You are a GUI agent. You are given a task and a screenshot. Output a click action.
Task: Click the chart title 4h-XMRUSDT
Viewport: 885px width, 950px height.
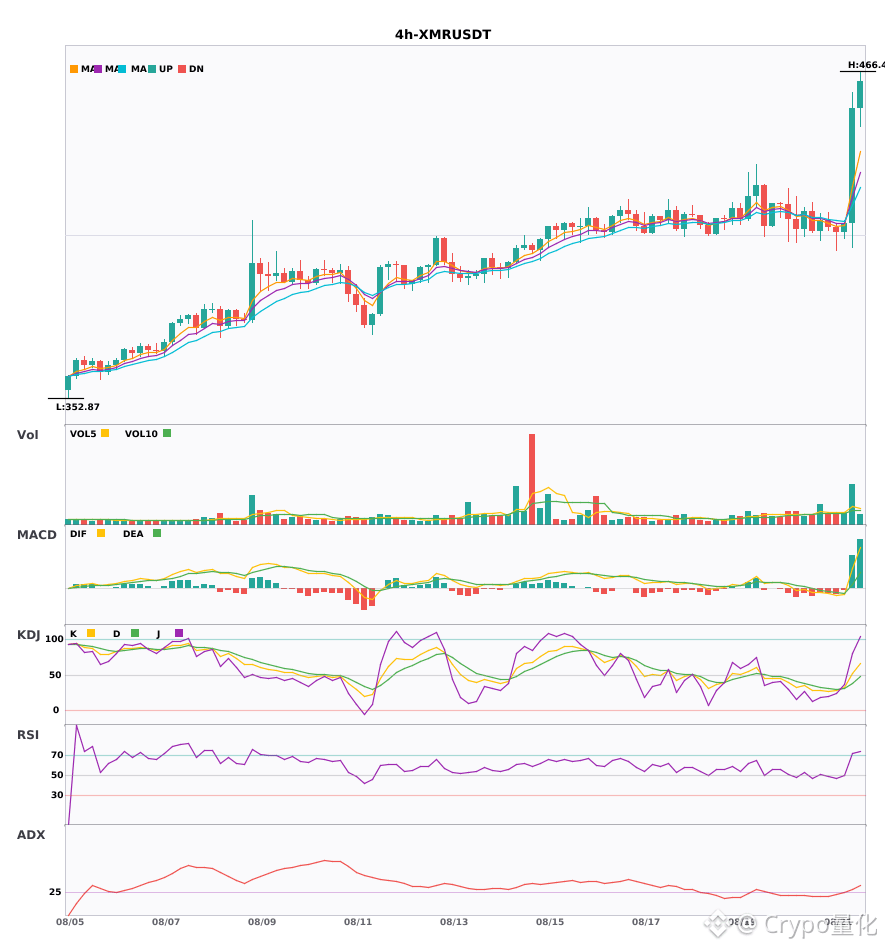[x=443, y=35]
